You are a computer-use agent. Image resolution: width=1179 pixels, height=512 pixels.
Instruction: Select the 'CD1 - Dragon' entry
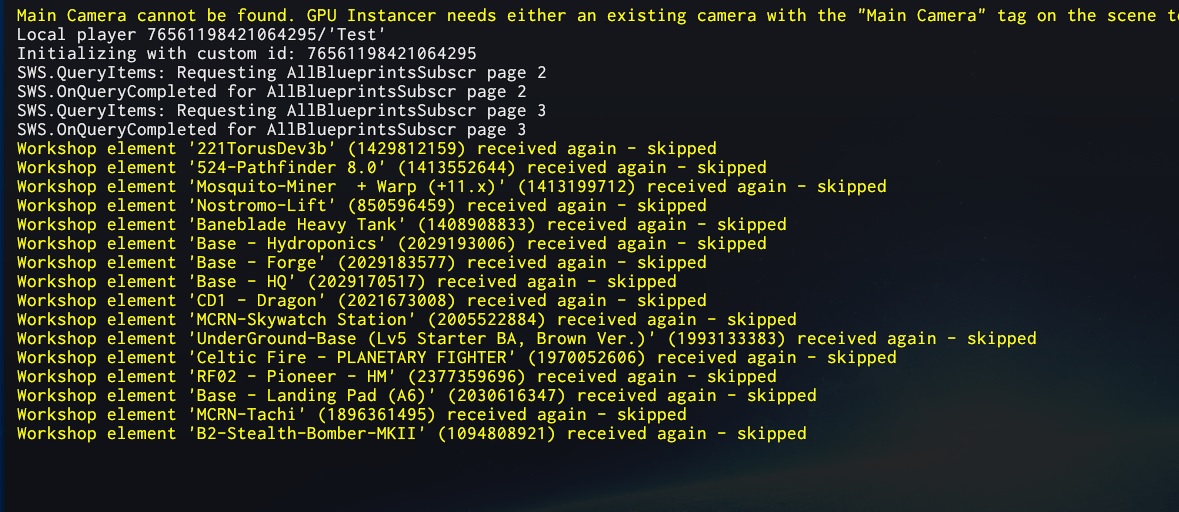361,301
